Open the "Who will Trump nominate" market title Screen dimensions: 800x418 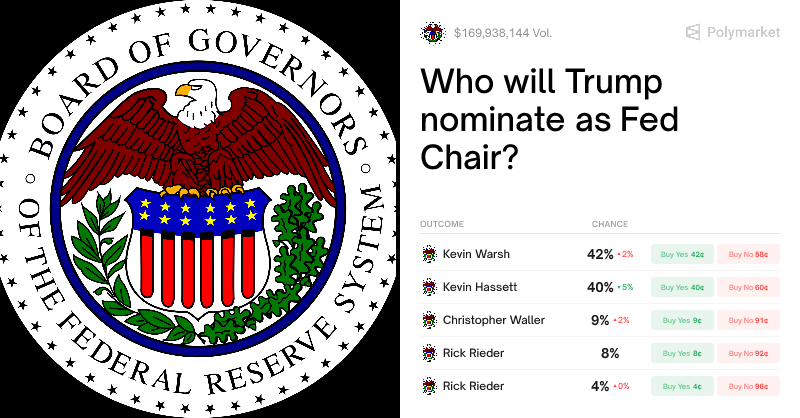549,120
